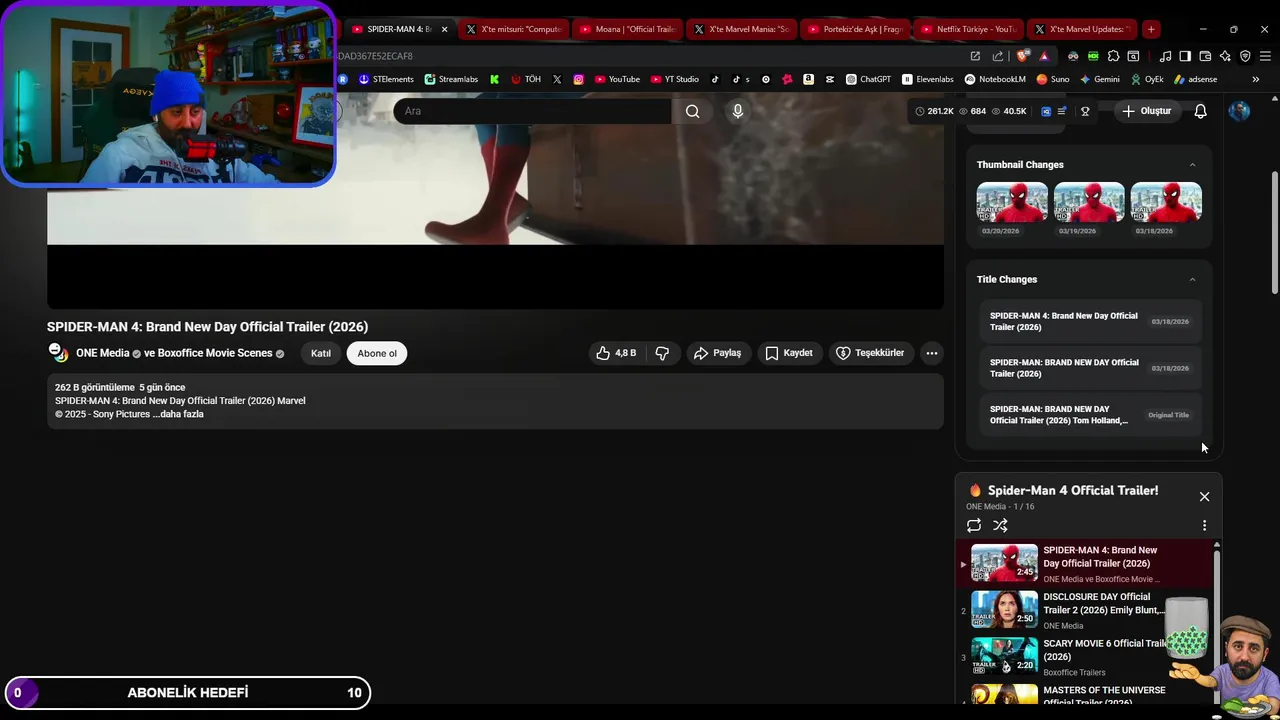
Task: Open OyEk bookmark
Action: (x=1148, y=79)
